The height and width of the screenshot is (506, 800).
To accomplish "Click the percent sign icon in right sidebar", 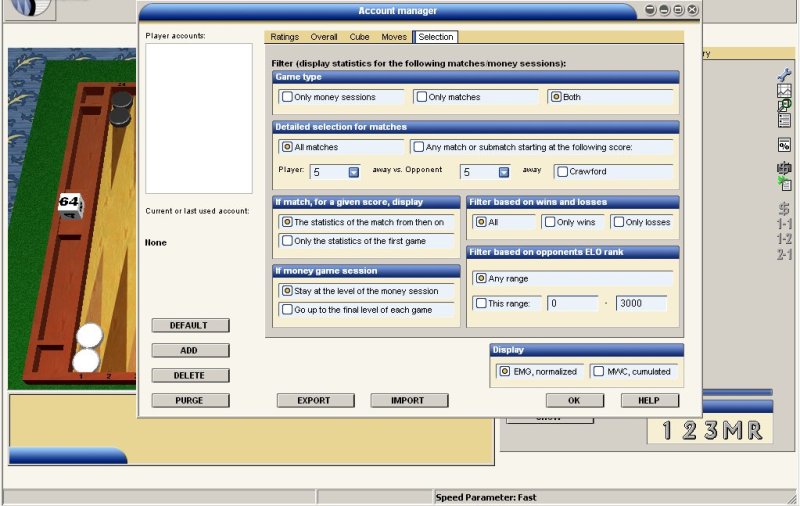I will 784,145.
